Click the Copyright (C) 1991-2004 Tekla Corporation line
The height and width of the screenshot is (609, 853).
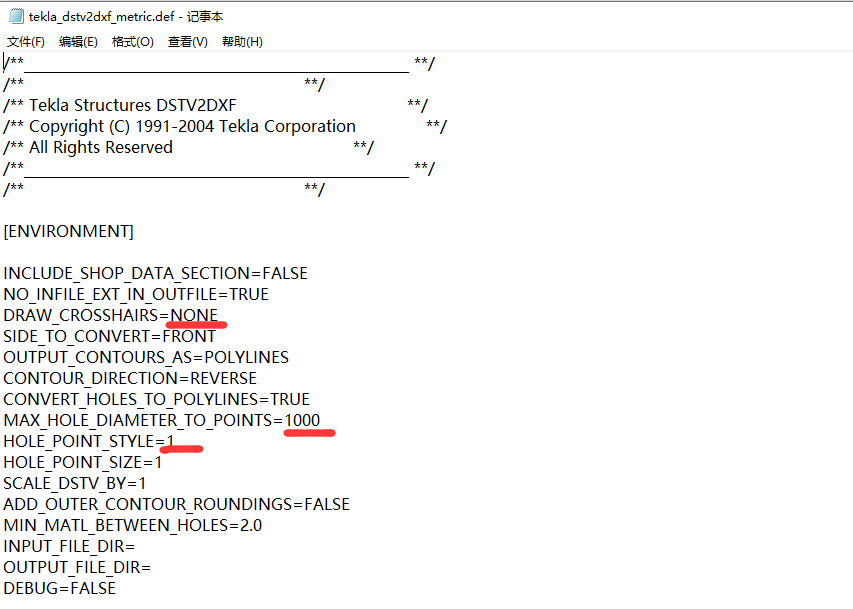click(192, 126)
